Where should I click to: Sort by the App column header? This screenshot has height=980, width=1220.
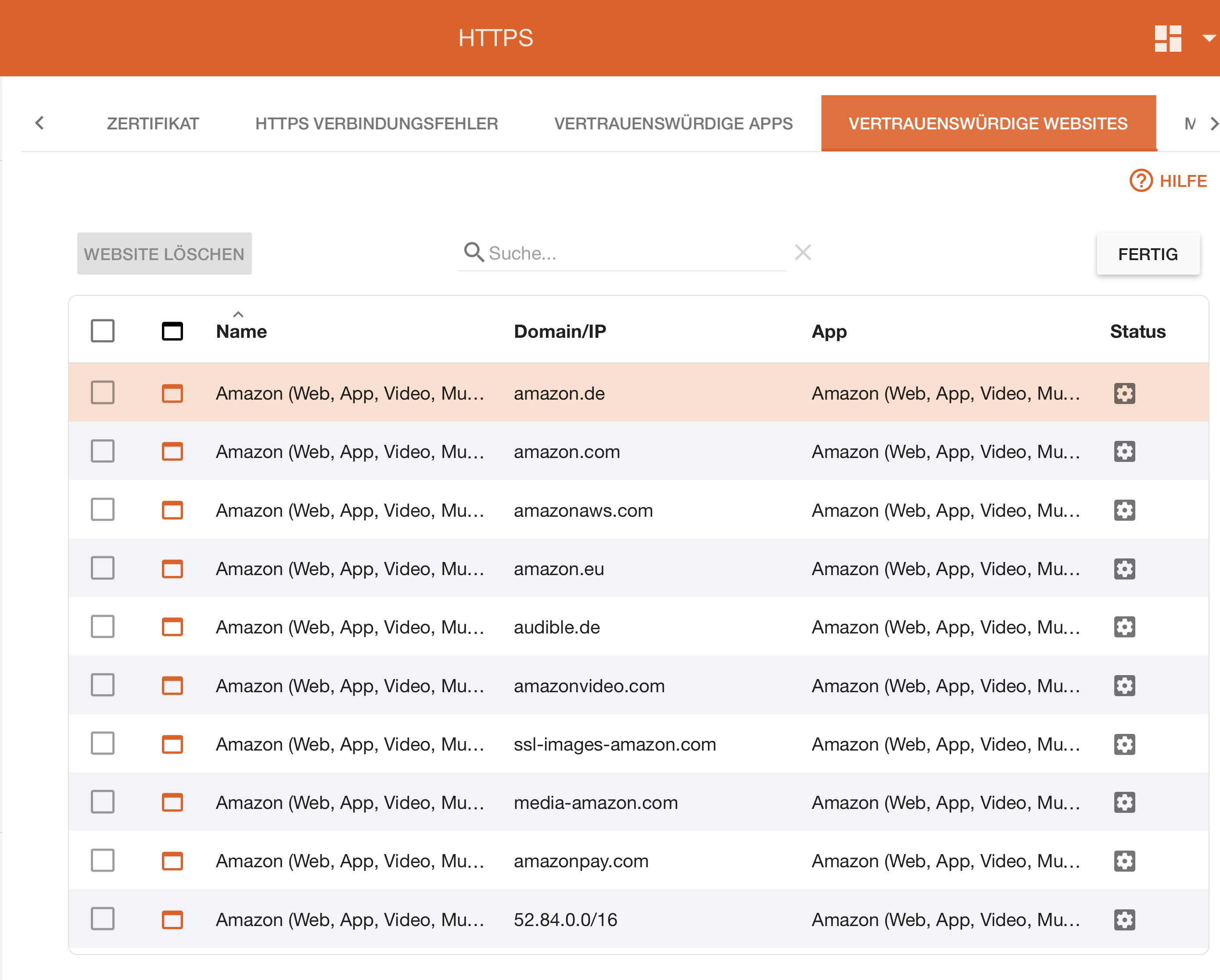pos(829,331)
